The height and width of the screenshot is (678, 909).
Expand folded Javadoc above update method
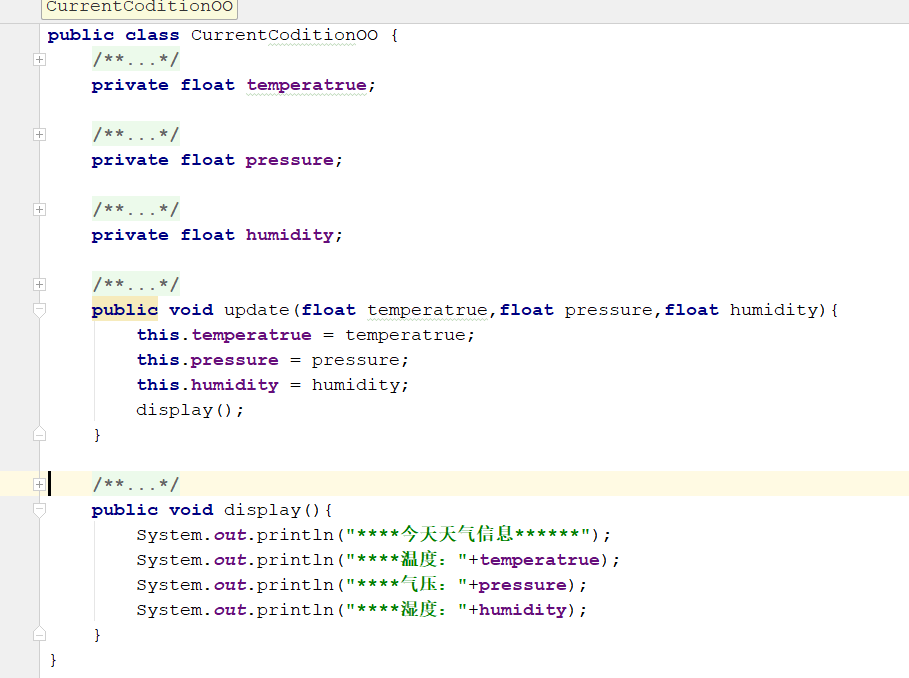39,285
